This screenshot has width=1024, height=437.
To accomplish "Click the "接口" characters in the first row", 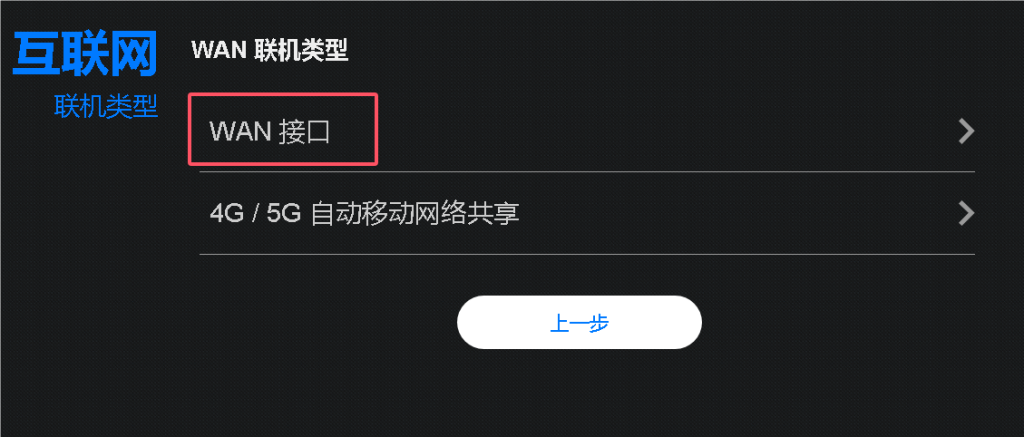I will [x=304, y=133].
